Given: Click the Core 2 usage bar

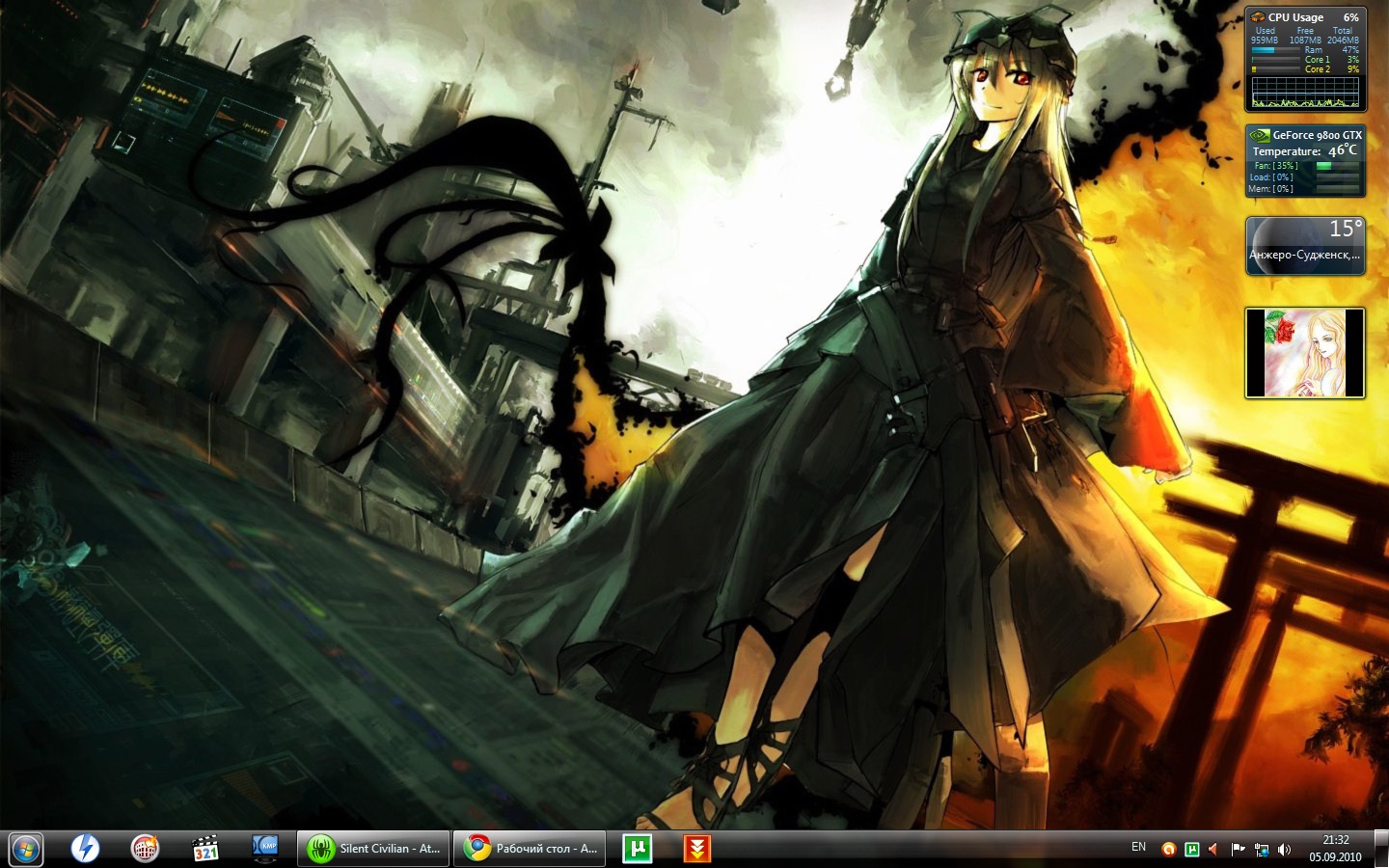Looking at the screenshot, I should click(1275, 69).
